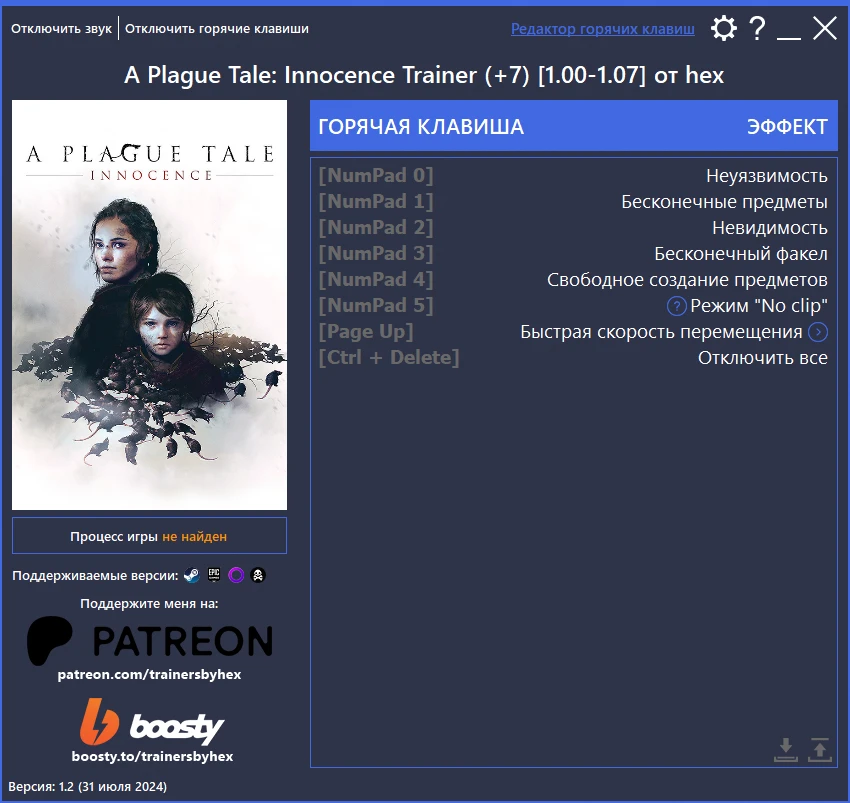Click the skull version compatibility icon
850x803 pixels.
tap(259, 575)
